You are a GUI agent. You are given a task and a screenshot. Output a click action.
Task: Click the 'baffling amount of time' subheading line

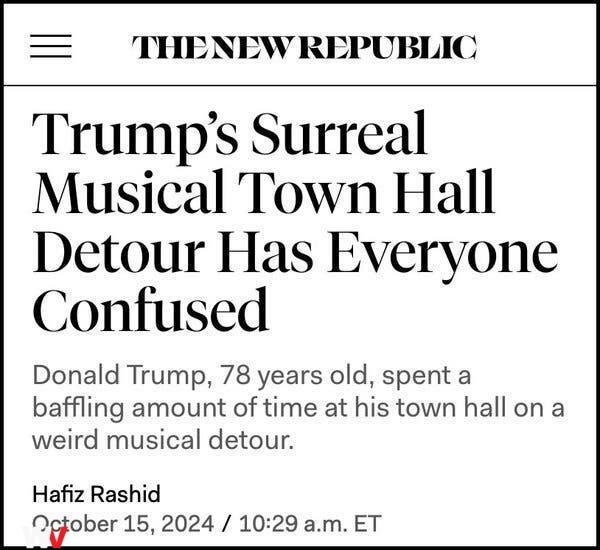coord(298,408)
